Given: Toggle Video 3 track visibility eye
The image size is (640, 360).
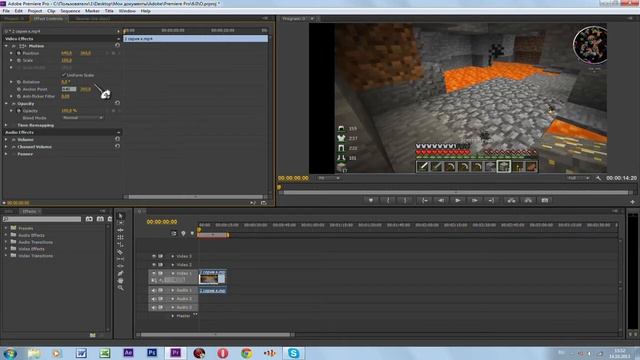Looking at the screenshot, I should [154, 256].
